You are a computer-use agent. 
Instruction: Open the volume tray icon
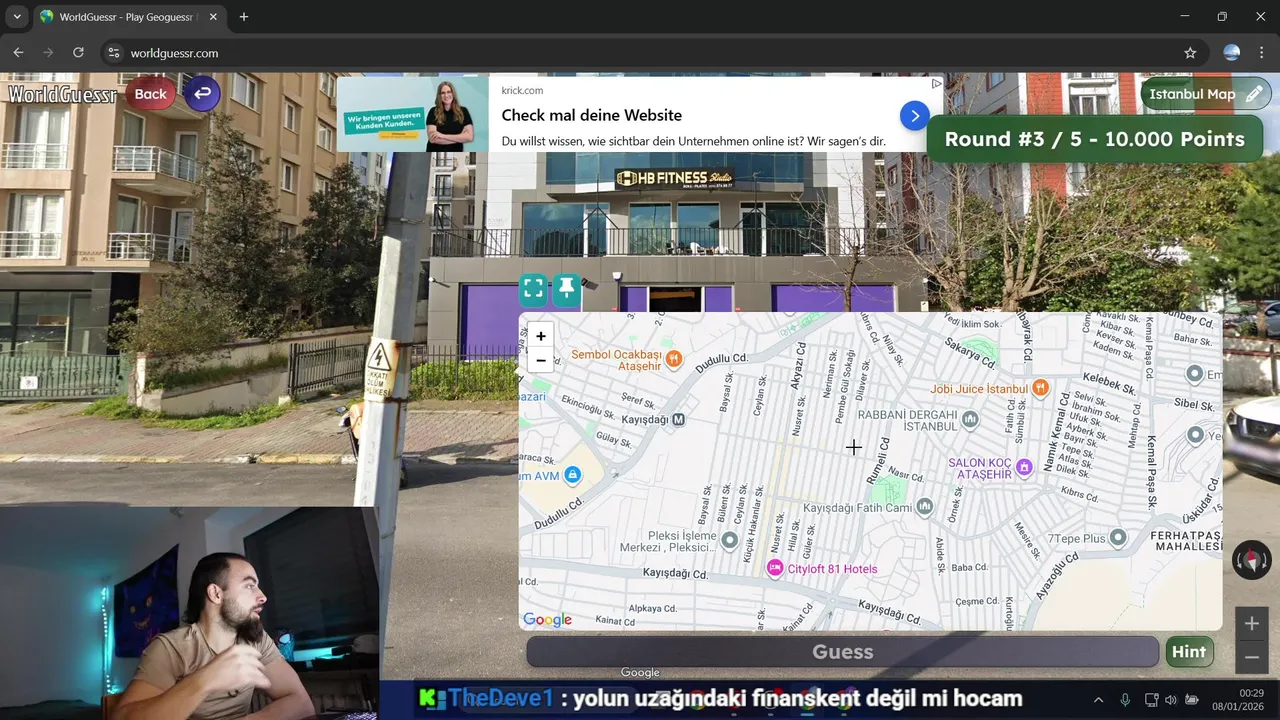1171,700
